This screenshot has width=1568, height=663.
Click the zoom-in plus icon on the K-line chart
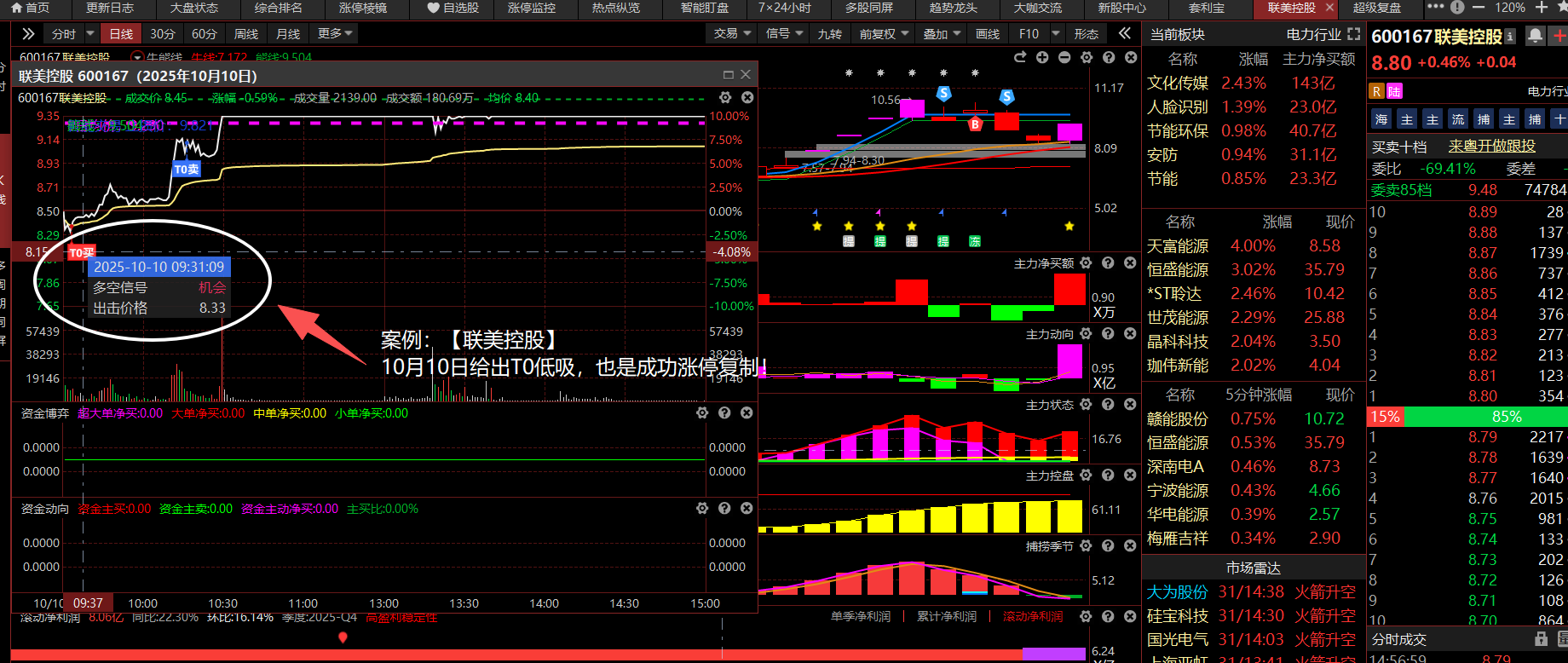1042,57
